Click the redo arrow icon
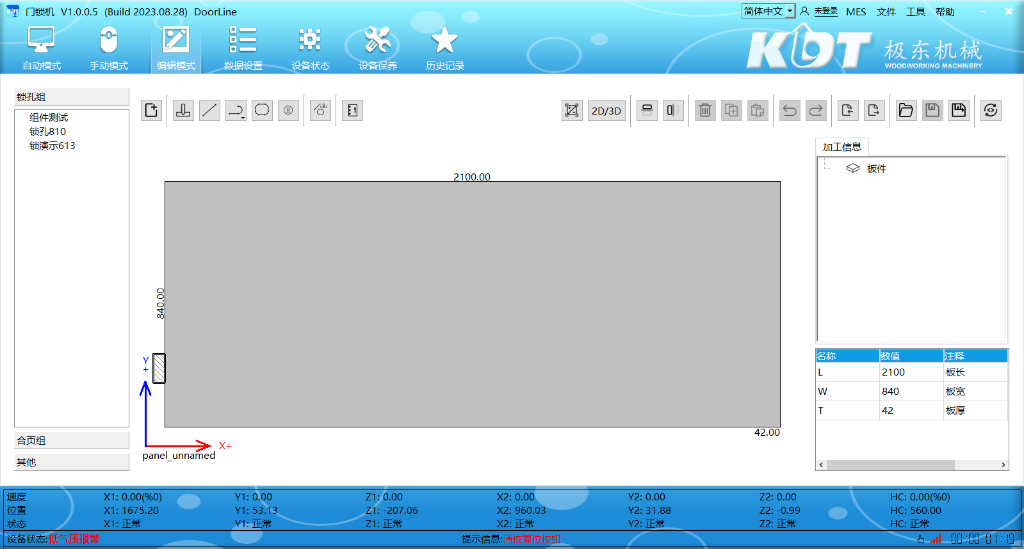The image size is (1024, 549). point(816,111)
